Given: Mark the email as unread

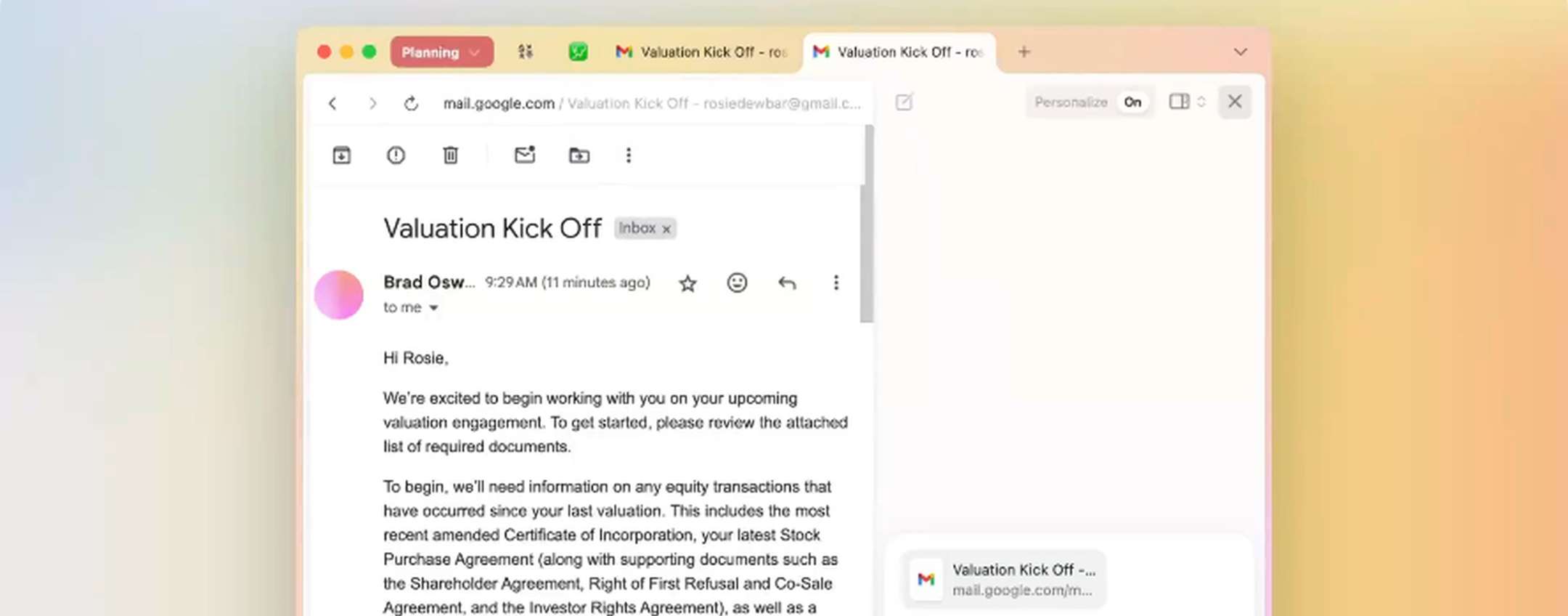Looking at the screenshot, I should pos(525,155).
